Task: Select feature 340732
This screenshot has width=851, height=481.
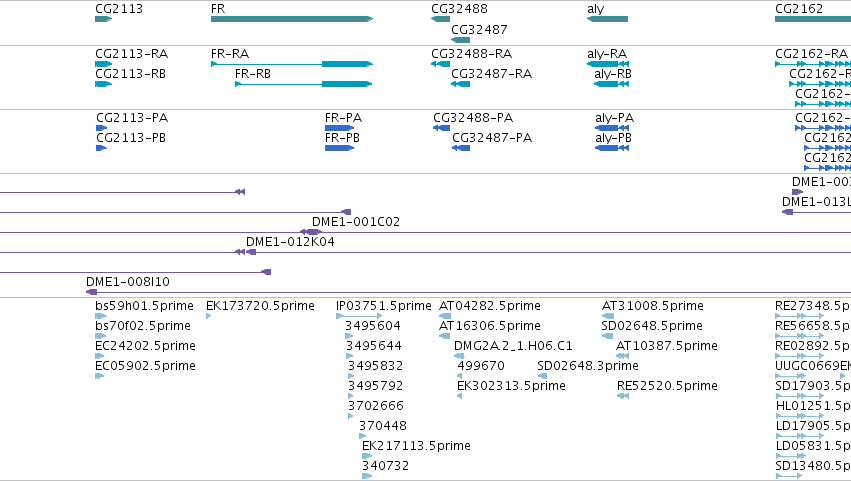Action: coord(367,477)
